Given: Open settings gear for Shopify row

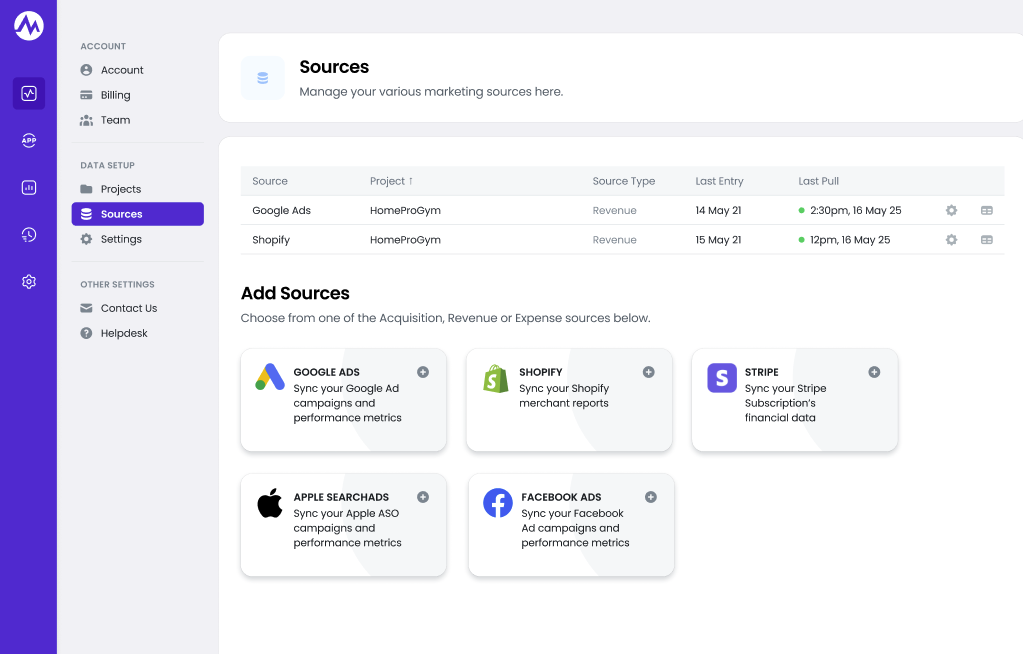Looking at the screenshot, I should 951,240.
